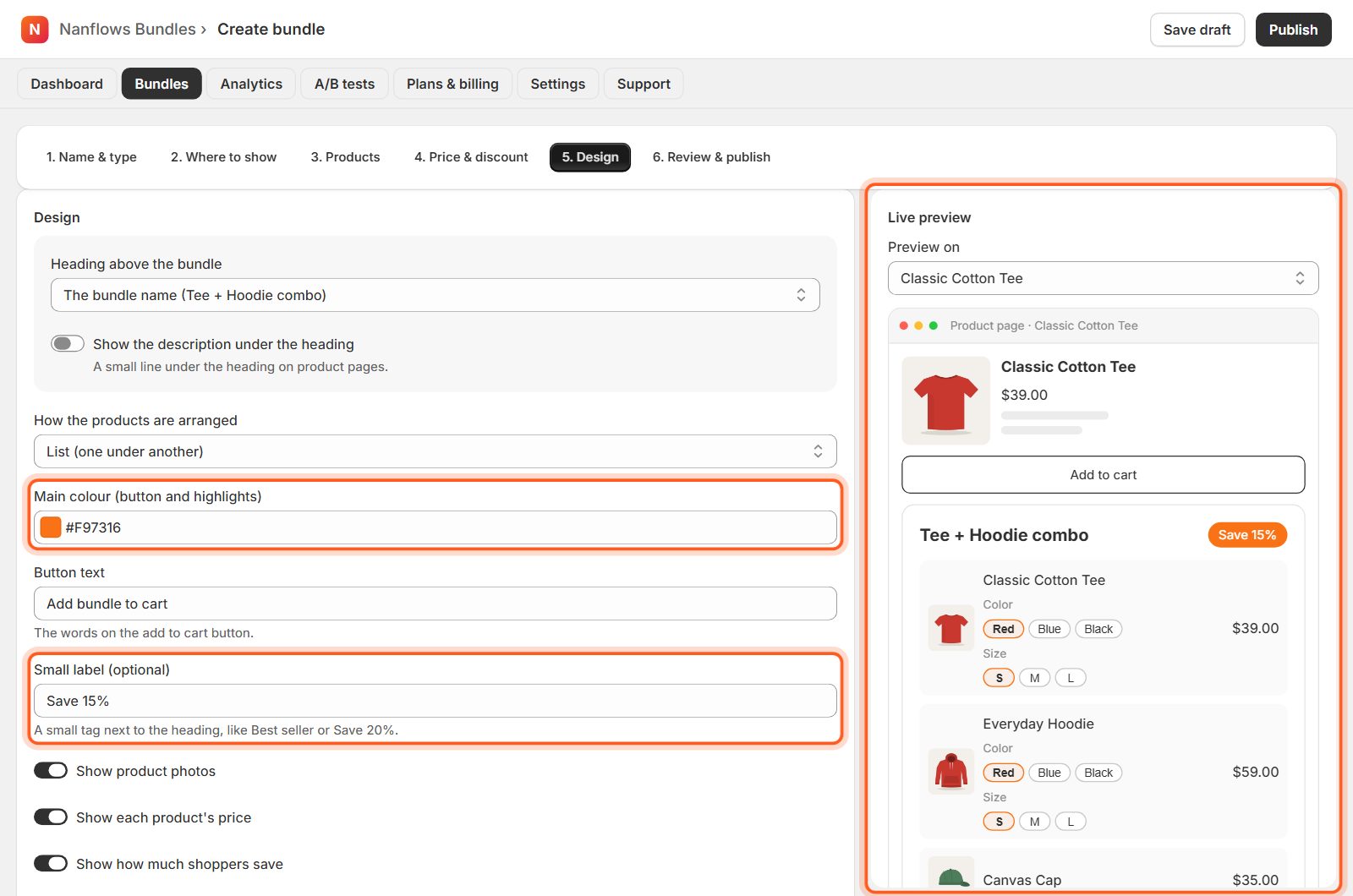Click the small red tee bundle thumbnail
The image size is (1353, 896).
[x=951, y=628]
